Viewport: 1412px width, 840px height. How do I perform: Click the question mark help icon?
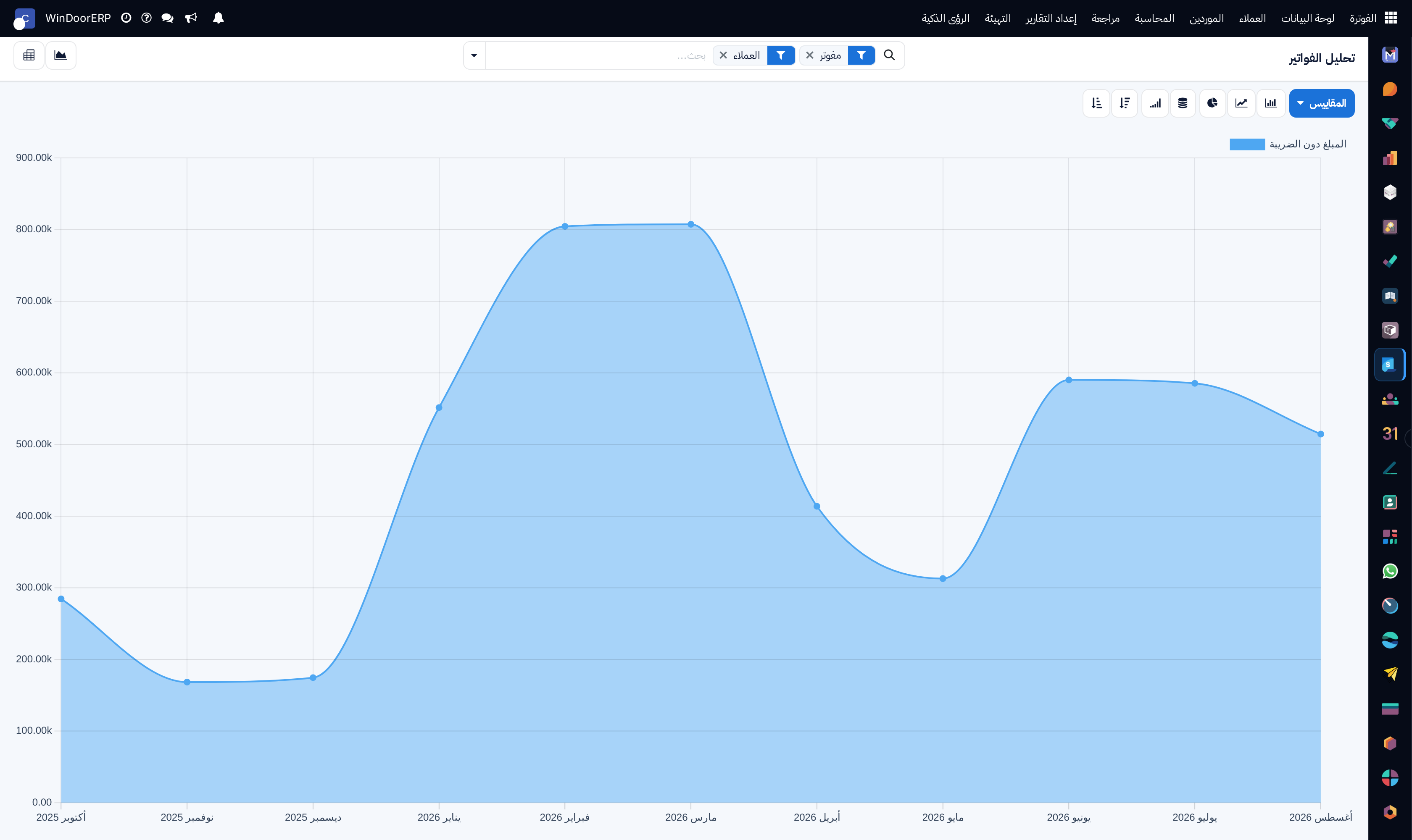point(146,18)
